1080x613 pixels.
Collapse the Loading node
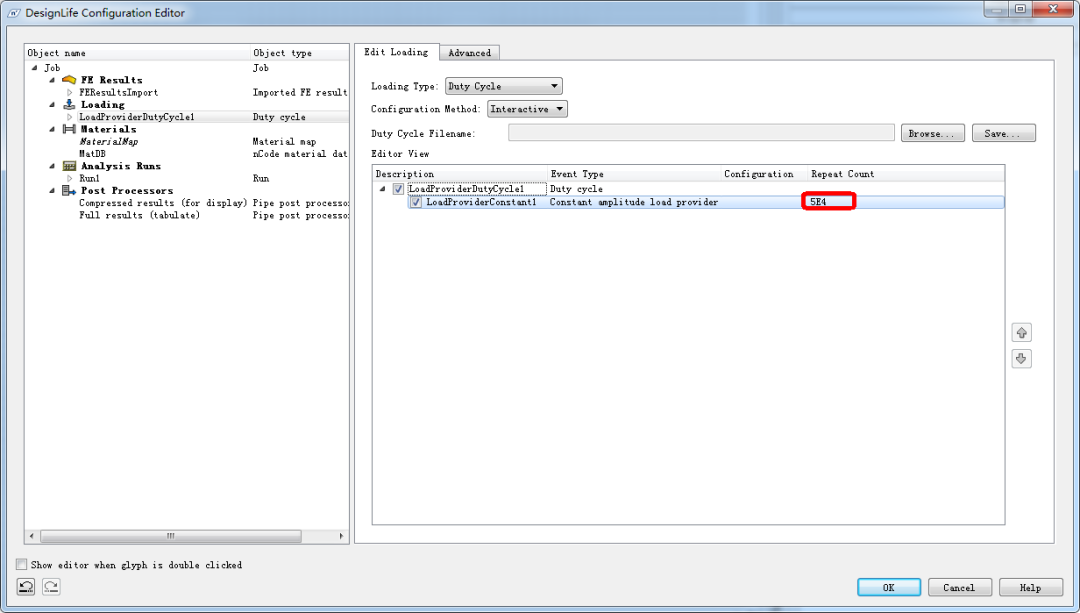coord(52,105)
